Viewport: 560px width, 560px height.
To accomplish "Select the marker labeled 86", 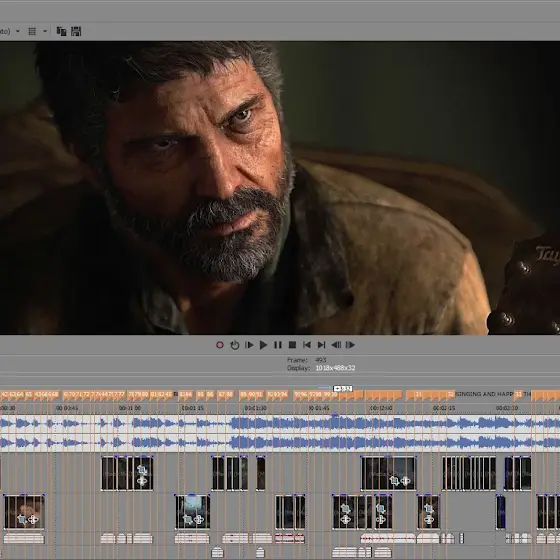I will click(210, 394).
